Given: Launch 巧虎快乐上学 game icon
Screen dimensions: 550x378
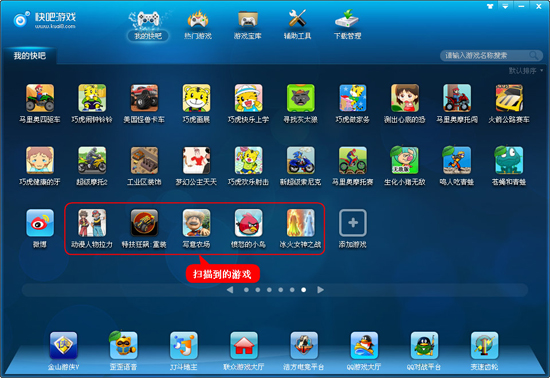Looking at the screenshot, I should (248, 98).
